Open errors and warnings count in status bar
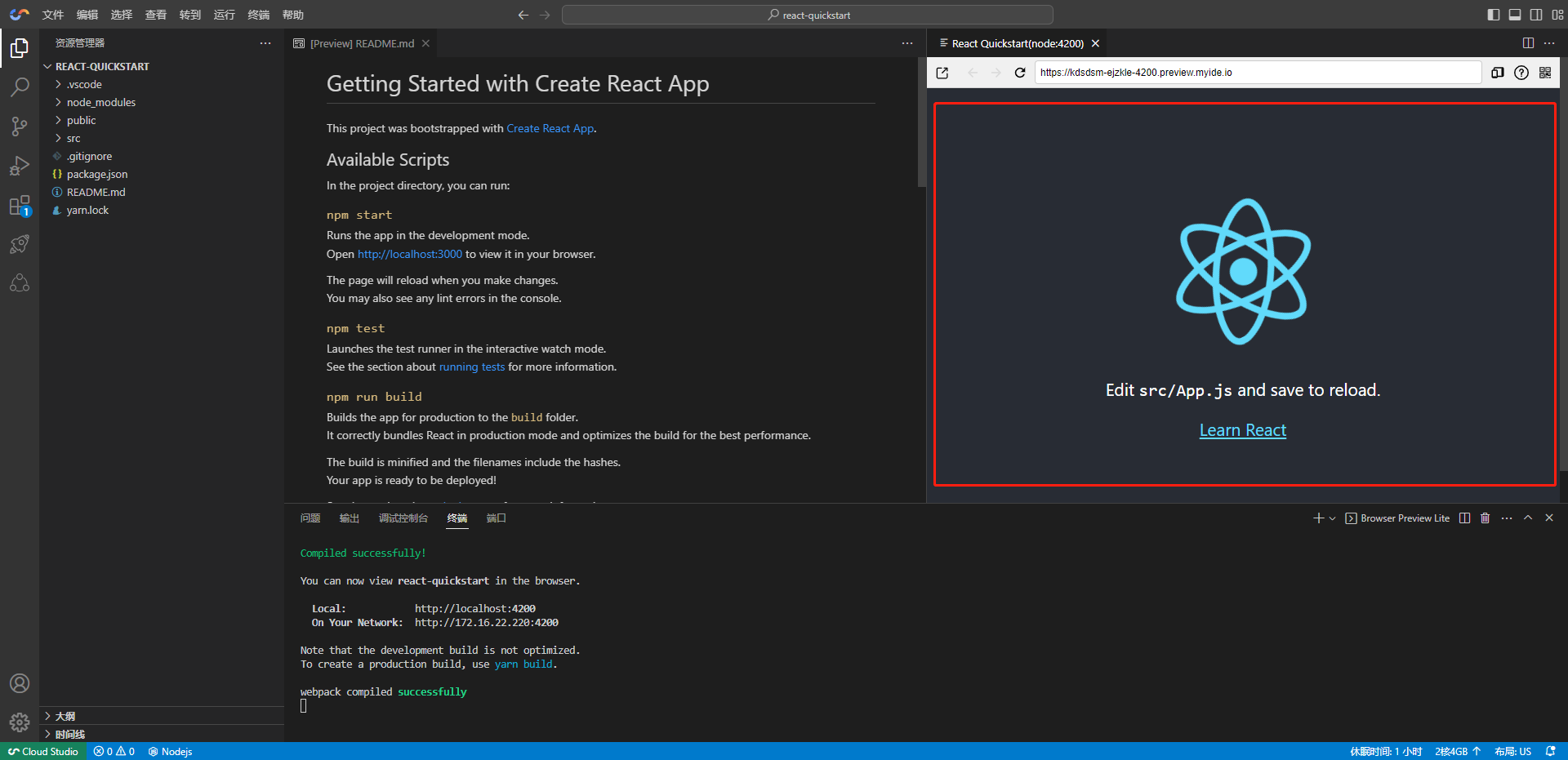Image resolution: width=1568 pixels, height=760 pixels. pos(114,752)
